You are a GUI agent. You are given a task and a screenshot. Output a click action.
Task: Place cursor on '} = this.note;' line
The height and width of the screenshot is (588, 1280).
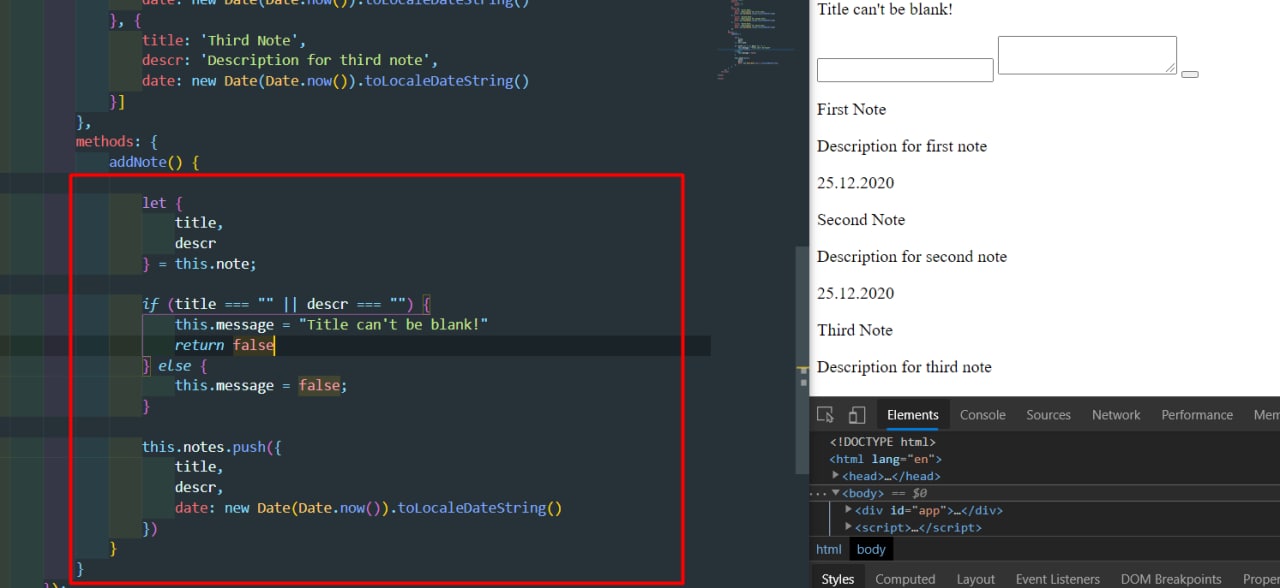[x=199, y=264]
